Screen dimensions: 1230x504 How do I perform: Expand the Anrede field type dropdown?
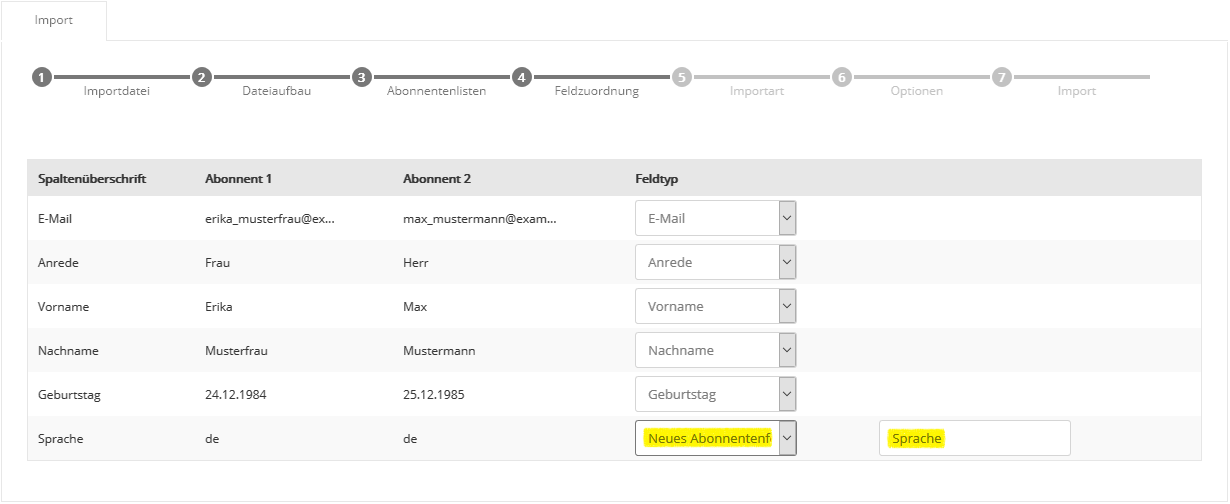click(x=715, y=262)
